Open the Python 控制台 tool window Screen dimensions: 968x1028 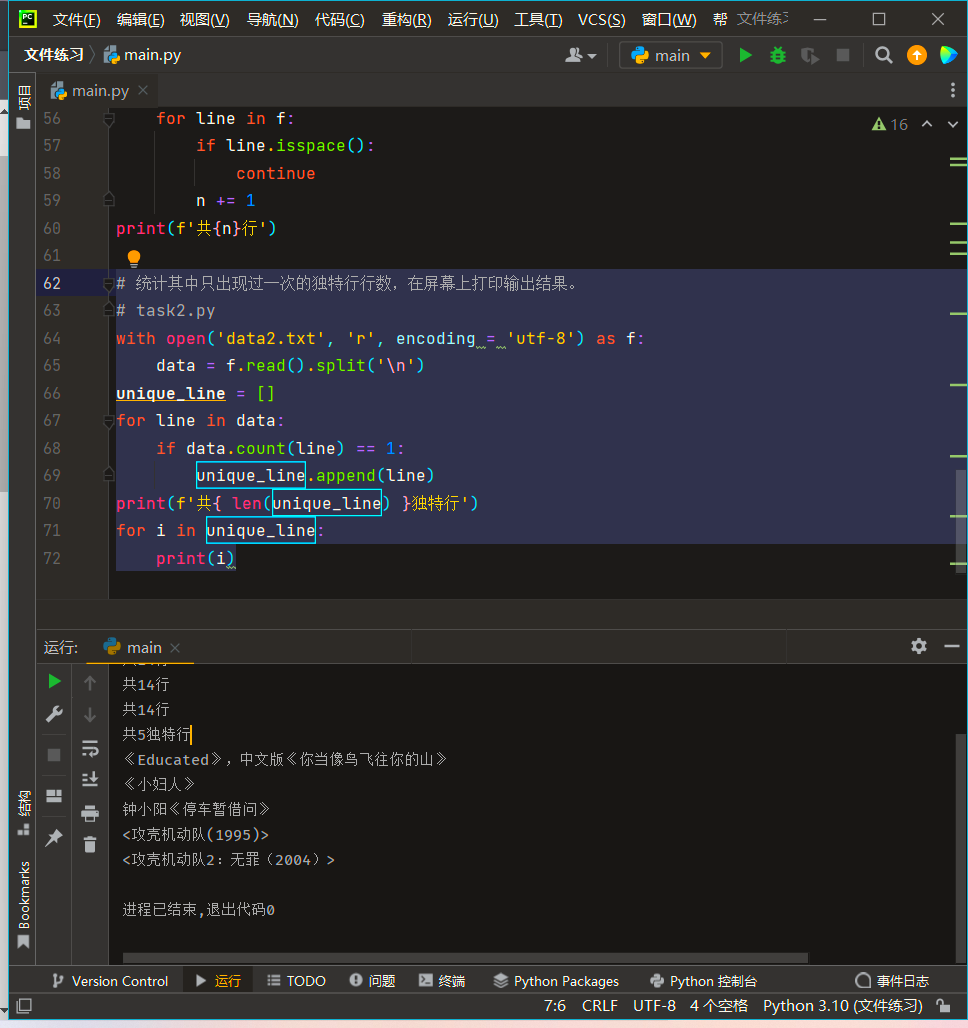pos(703,981)
